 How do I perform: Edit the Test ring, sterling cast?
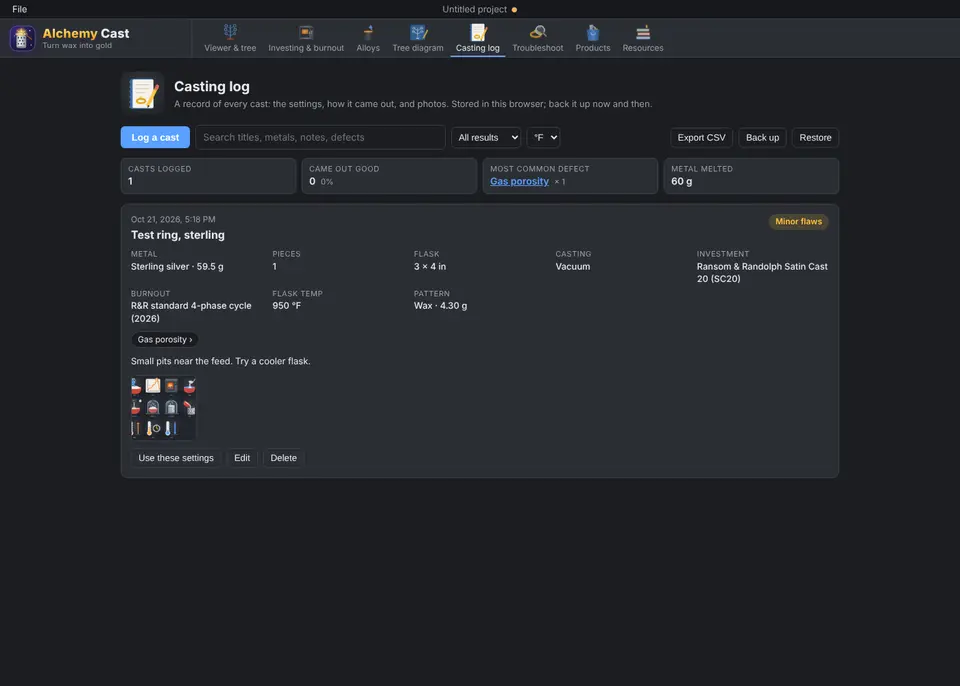point(242,458)
